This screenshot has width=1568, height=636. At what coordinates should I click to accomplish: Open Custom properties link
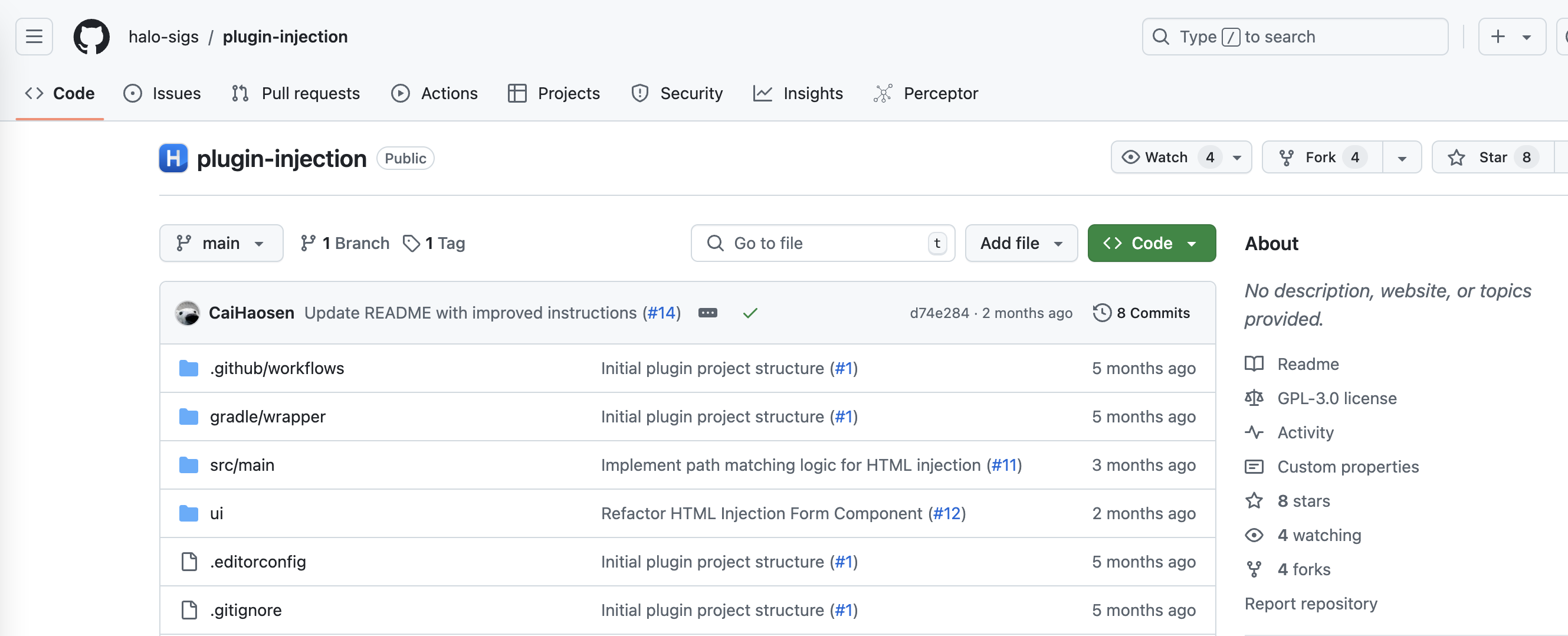[1347, 467]
